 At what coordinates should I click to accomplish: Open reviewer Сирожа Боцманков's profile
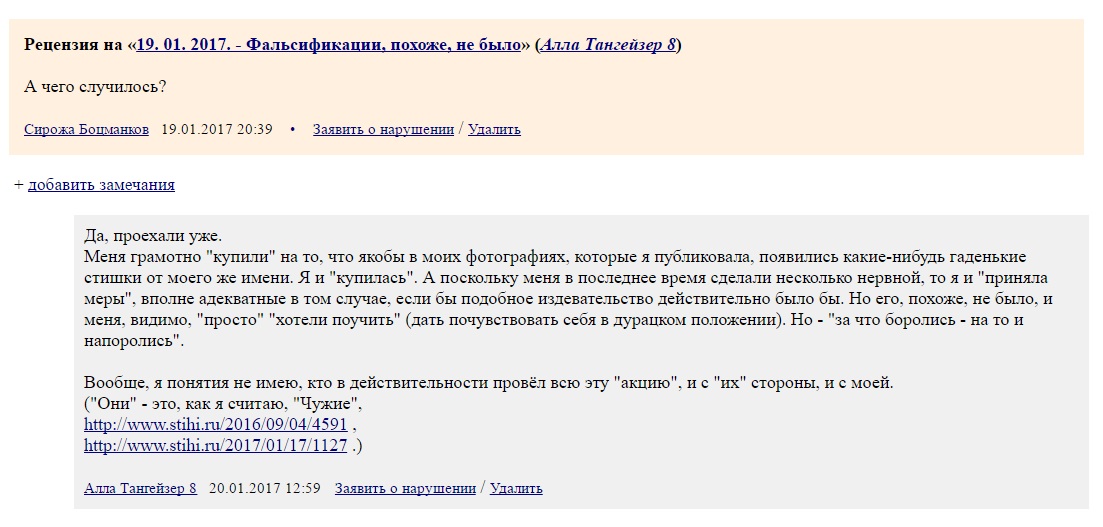[86, 130]
